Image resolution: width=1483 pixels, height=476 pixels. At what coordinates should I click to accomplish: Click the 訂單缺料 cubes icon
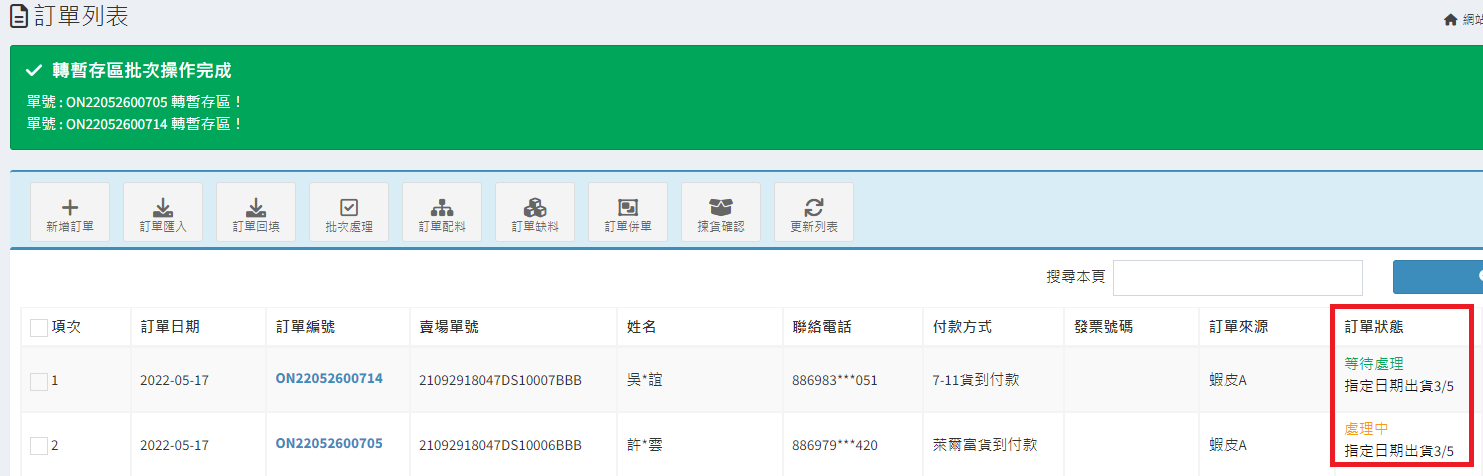[x=535, y=212]
